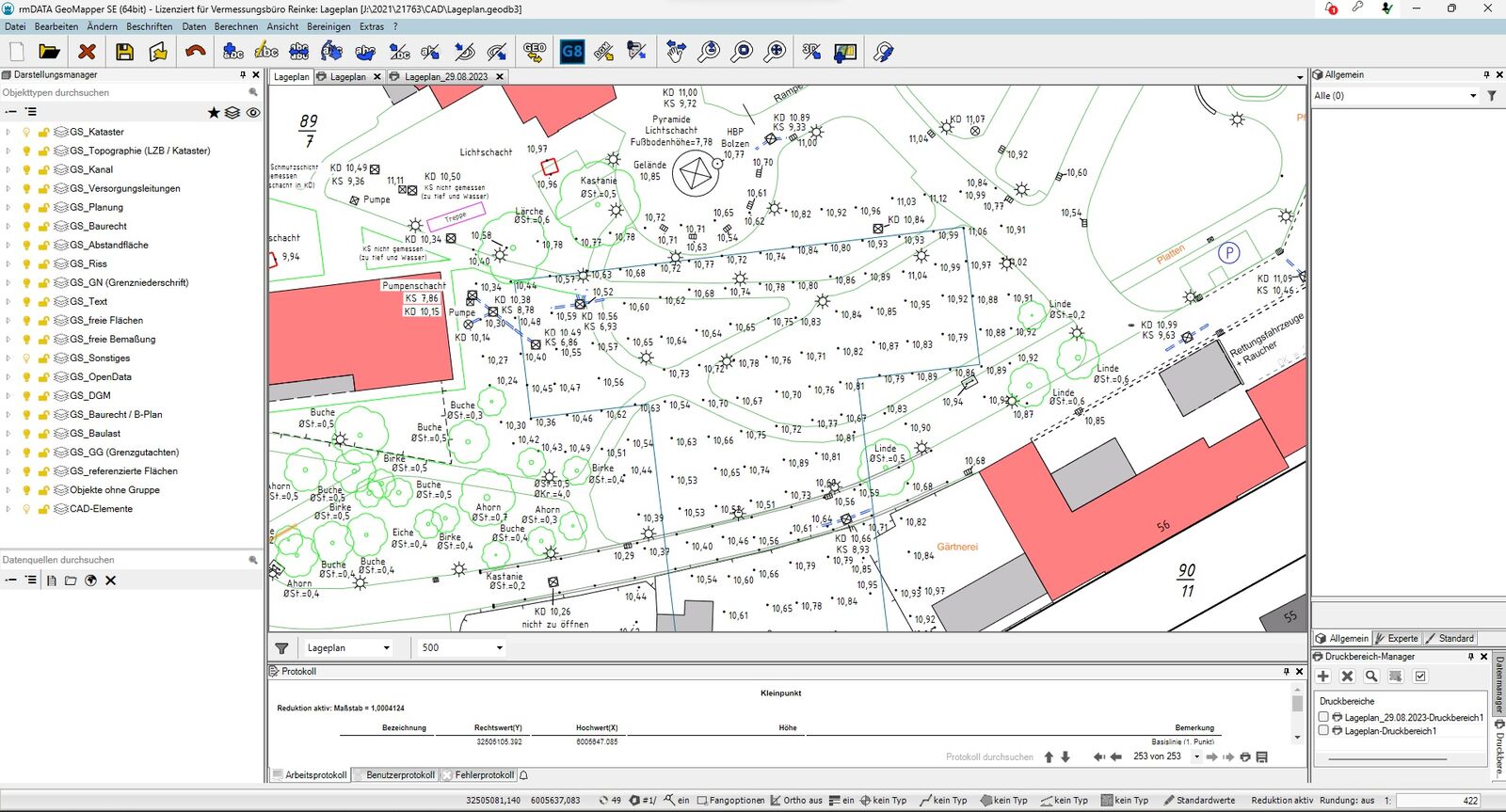Open the Berechnen menu
Viewport: 1506px width, 812px height.
(235, 26)
